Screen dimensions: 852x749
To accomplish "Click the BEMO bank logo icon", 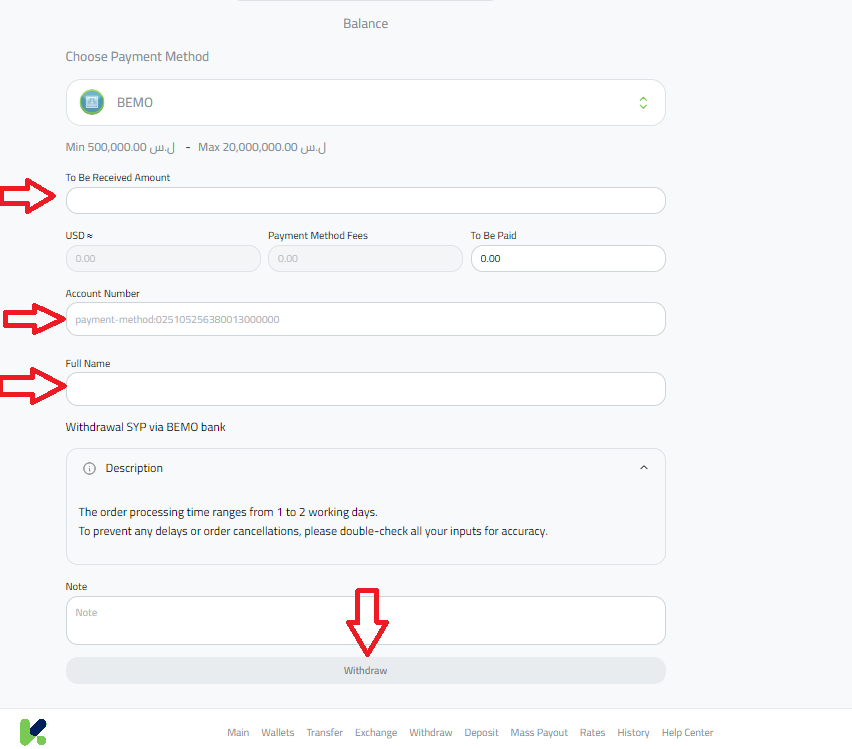I will 92,102.
